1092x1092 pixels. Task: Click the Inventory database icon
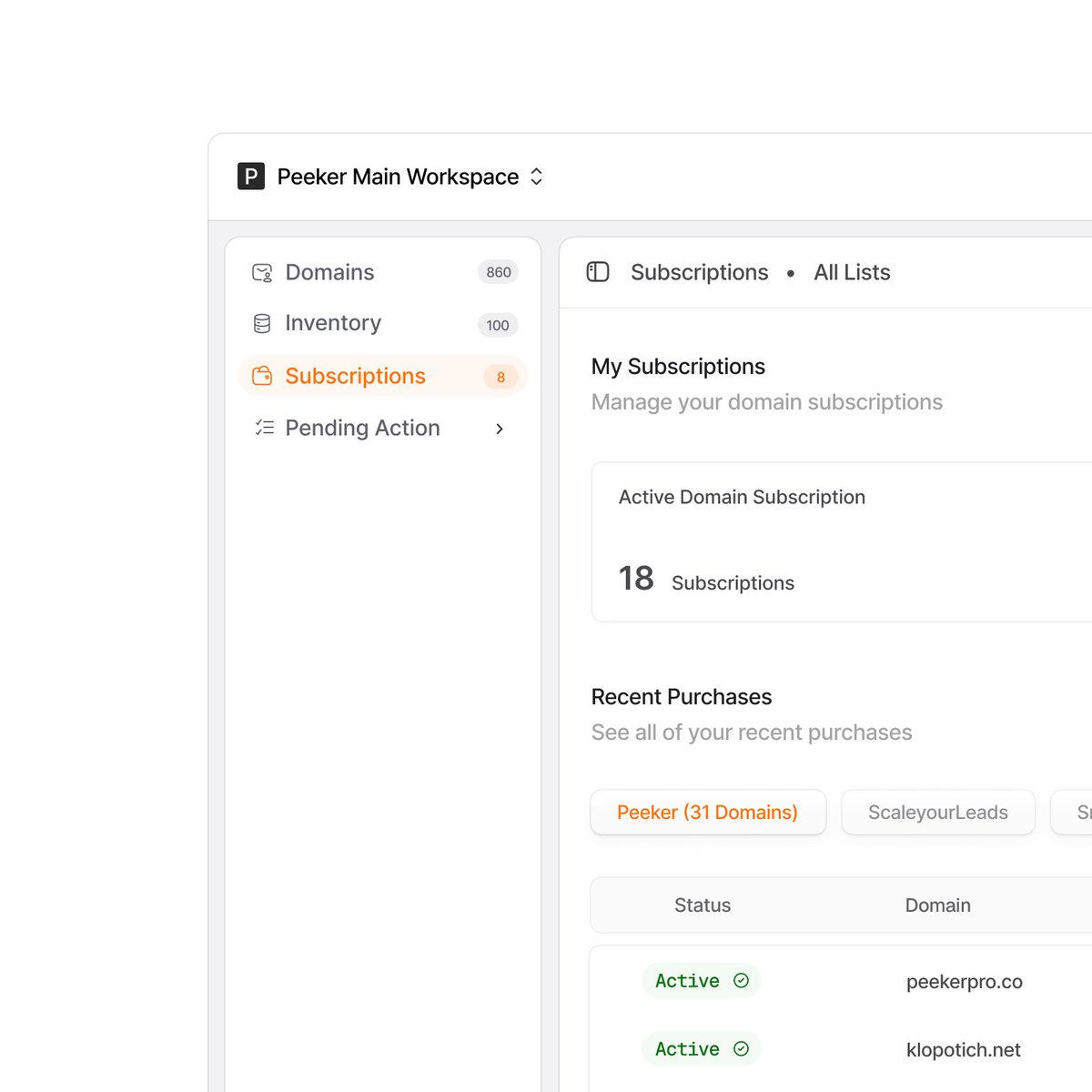(262, 323)
